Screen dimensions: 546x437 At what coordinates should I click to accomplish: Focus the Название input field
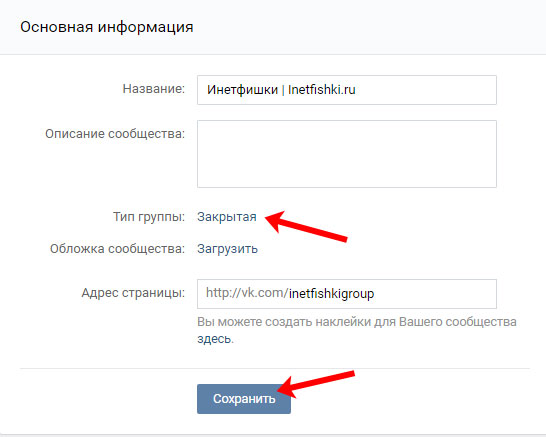point(347,90)
